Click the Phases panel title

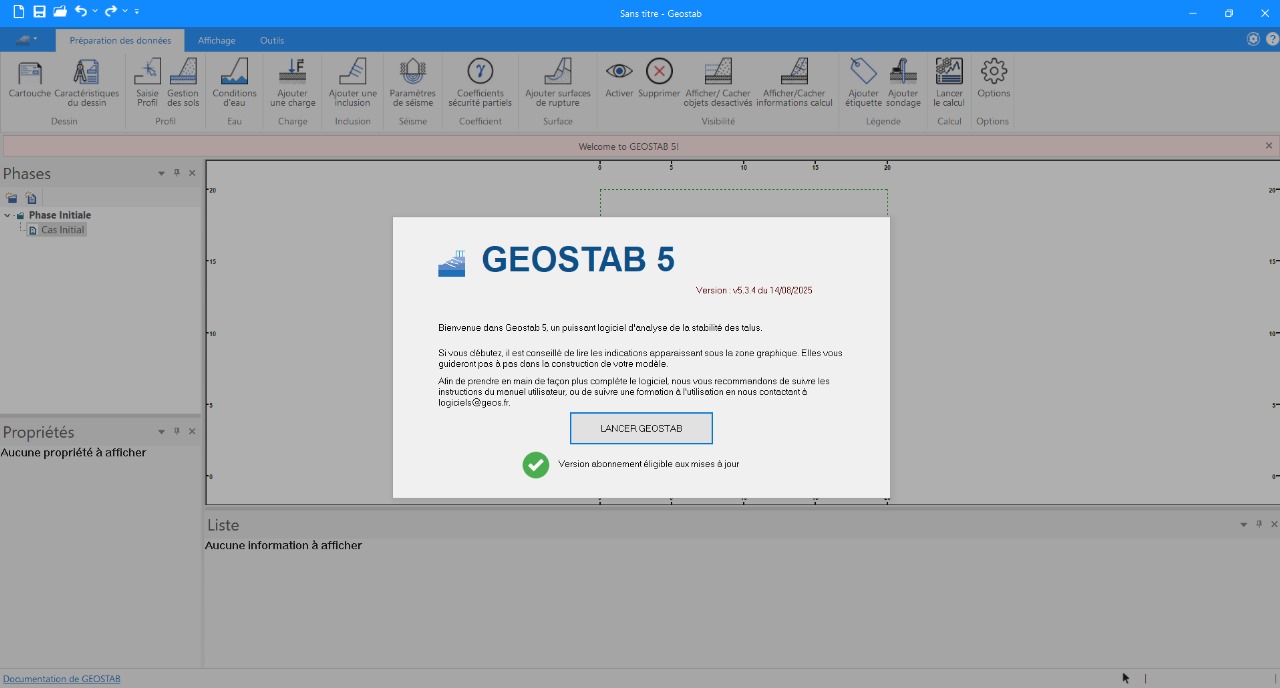point(27,174)
